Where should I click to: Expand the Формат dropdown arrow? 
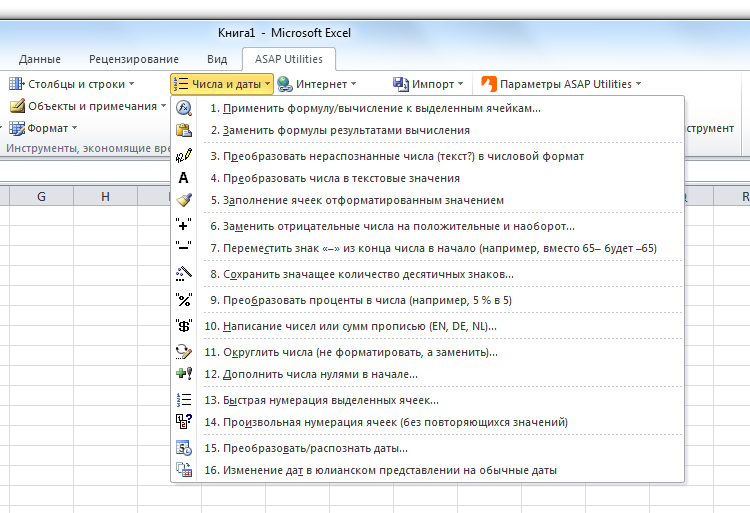[75, 128]
